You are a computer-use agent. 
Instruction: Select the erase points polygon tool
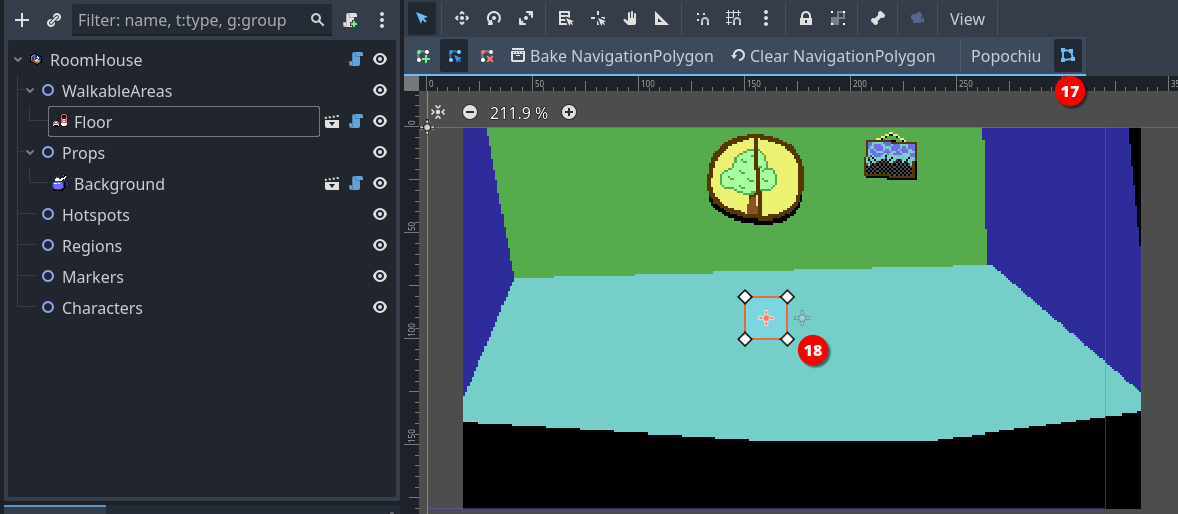(x=486, y=56)
